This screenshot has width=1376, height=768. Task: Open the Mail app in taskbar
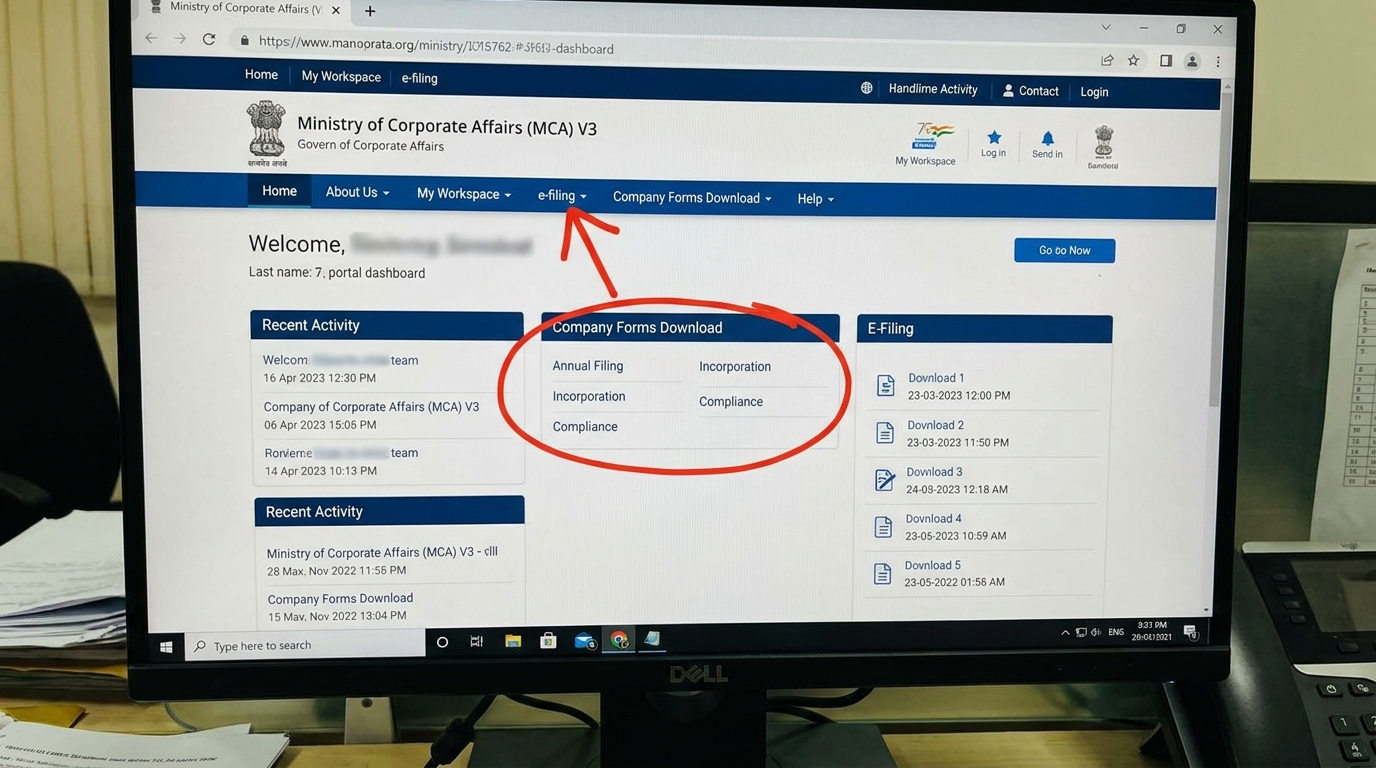(585, 641)
